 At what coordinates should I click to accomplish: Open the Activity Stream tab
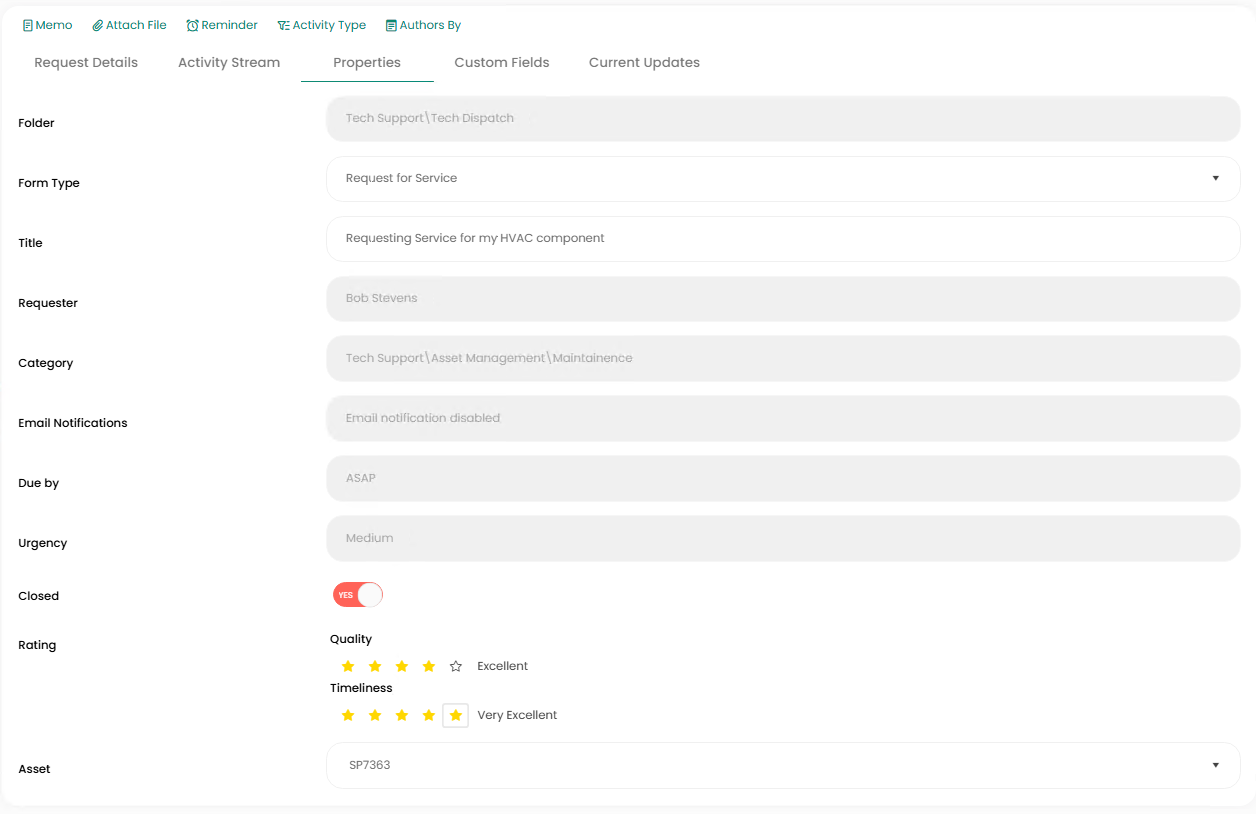(x=229, y=62)
